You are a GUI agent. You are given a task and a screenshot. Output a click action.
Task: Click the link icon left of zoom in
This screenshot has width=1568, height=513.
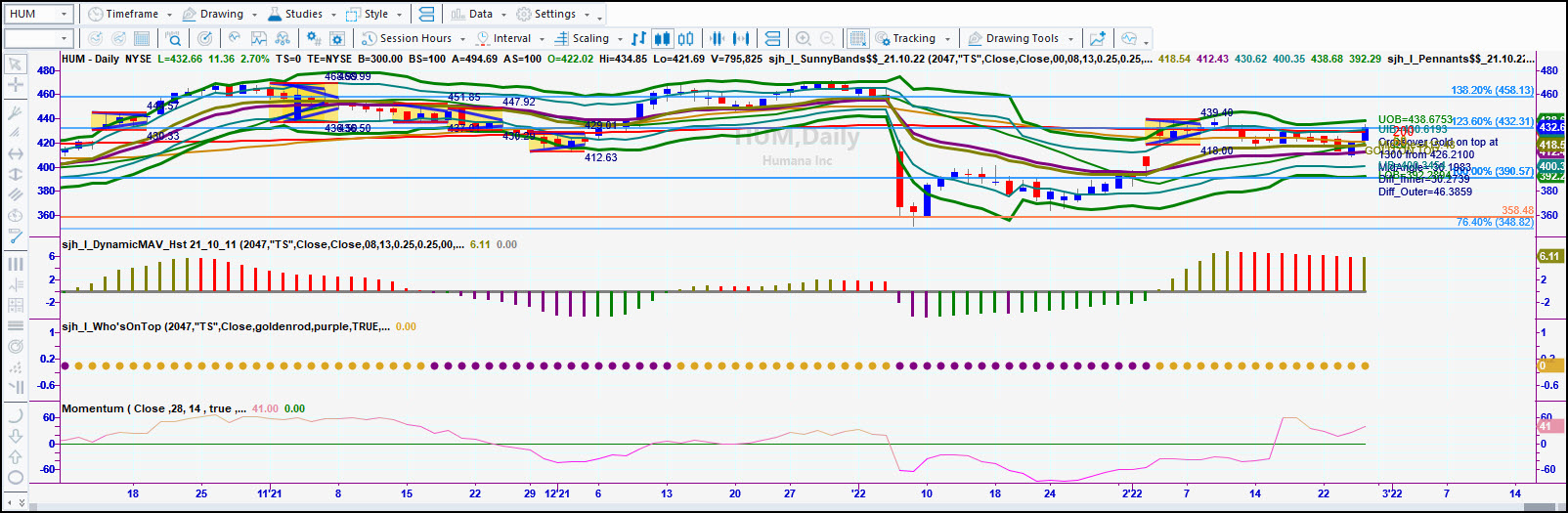(772, 38)
